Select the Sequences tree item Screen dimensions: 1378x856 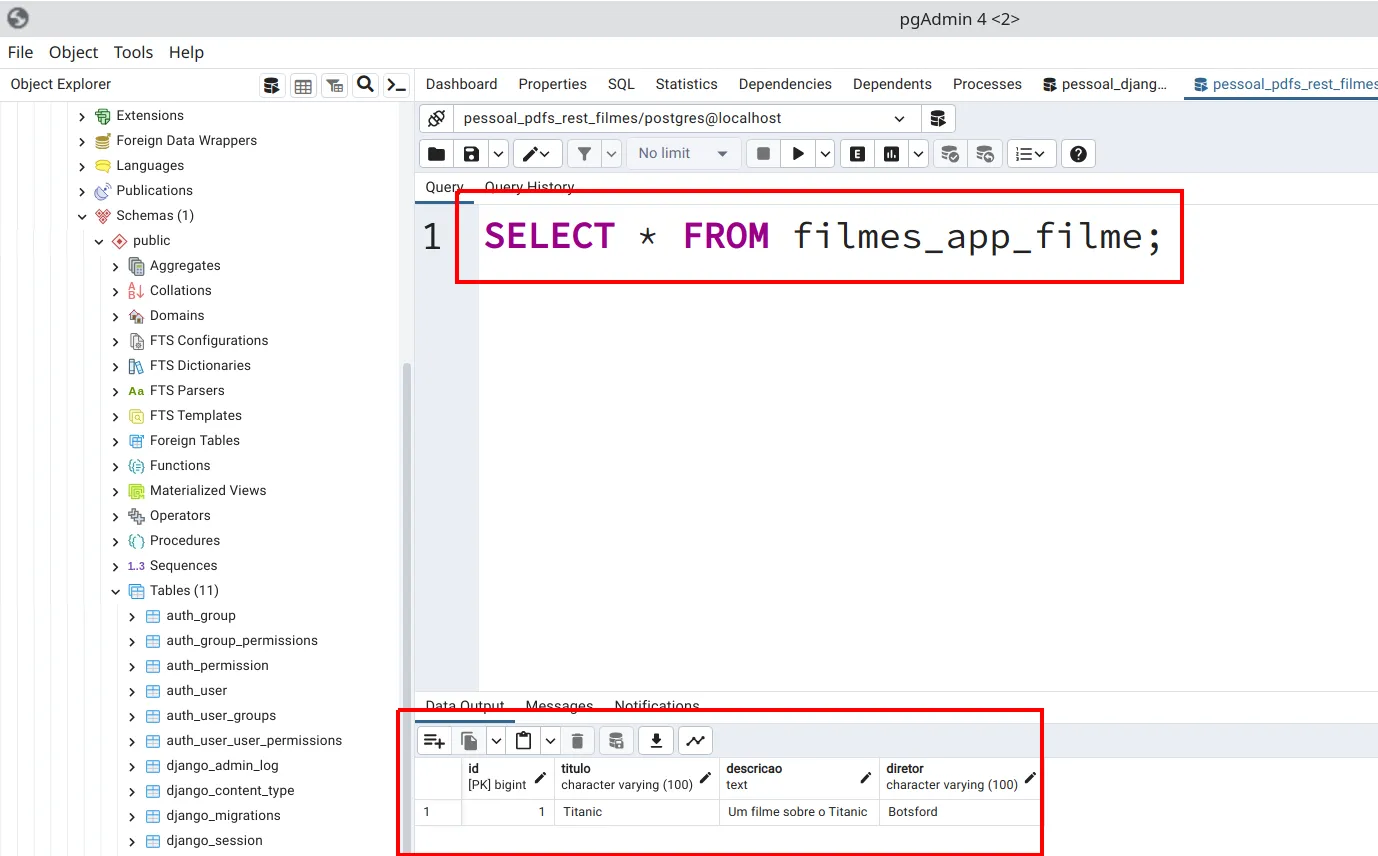183,566
